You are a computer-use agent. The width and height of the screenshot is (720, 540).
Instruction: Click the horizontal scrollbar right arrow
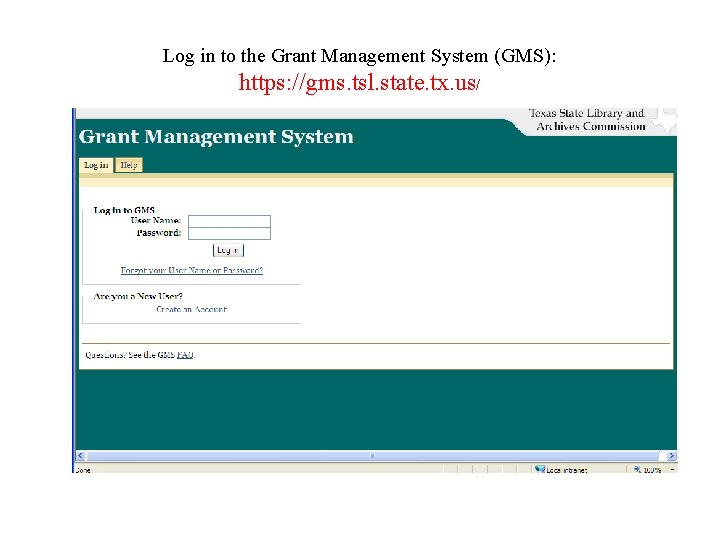tap(671, 456)
